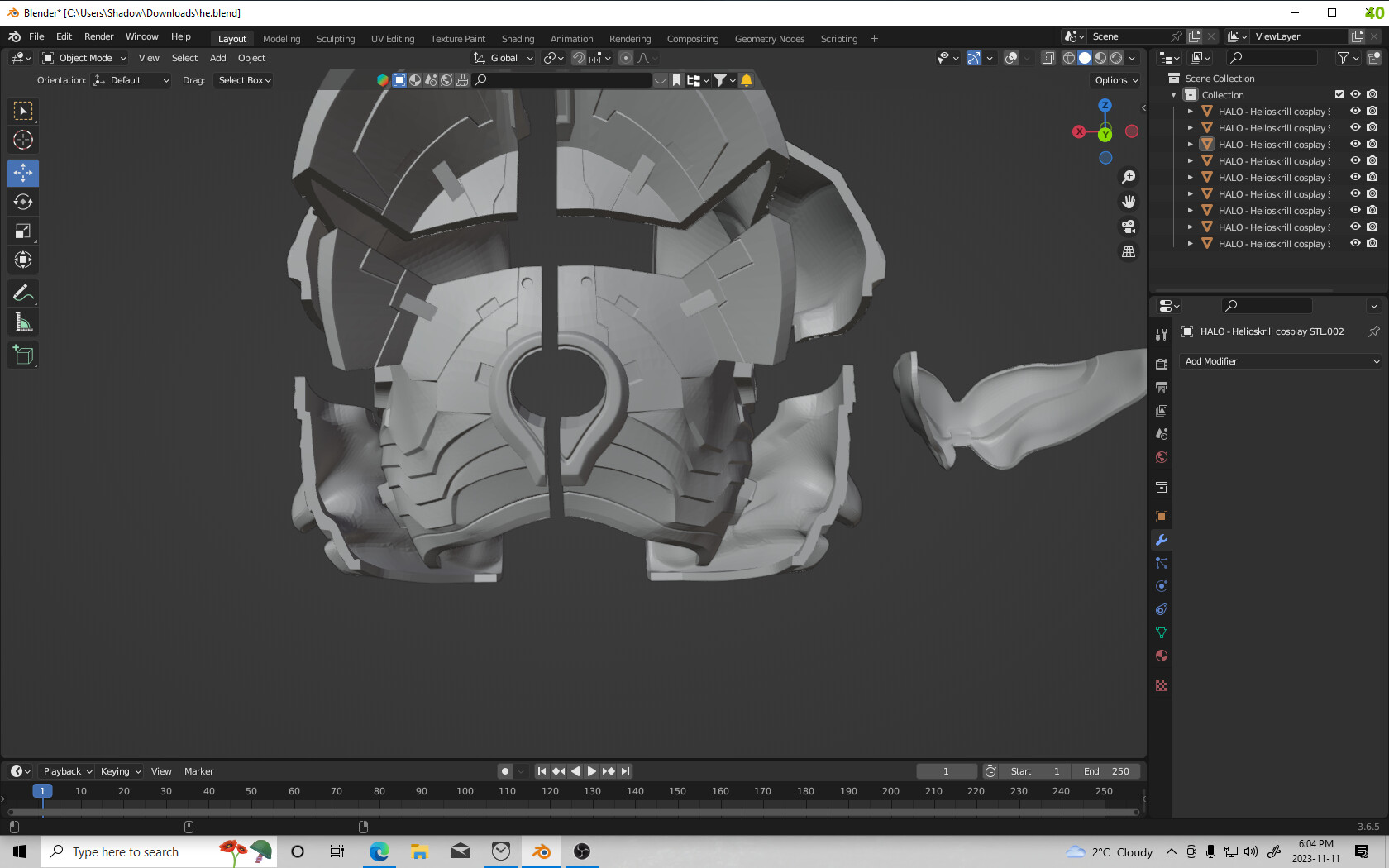1389x868 pixels.
Task: Open the Orientation Default dropdown
Action: click(131, 80)
